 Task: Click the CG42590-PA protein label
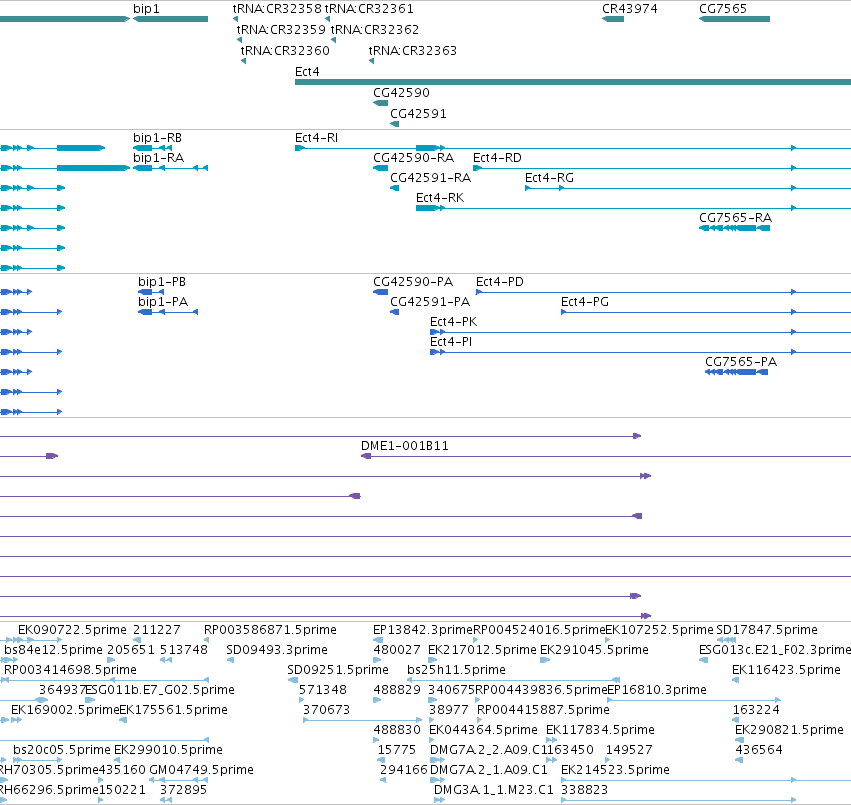(413, 282)
